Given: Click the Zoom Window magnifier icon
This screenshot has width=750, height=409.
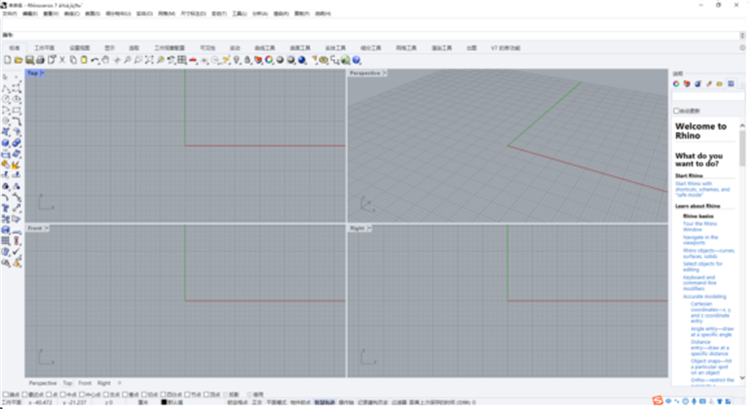Looking at the screenshot, I should [138, 60].
